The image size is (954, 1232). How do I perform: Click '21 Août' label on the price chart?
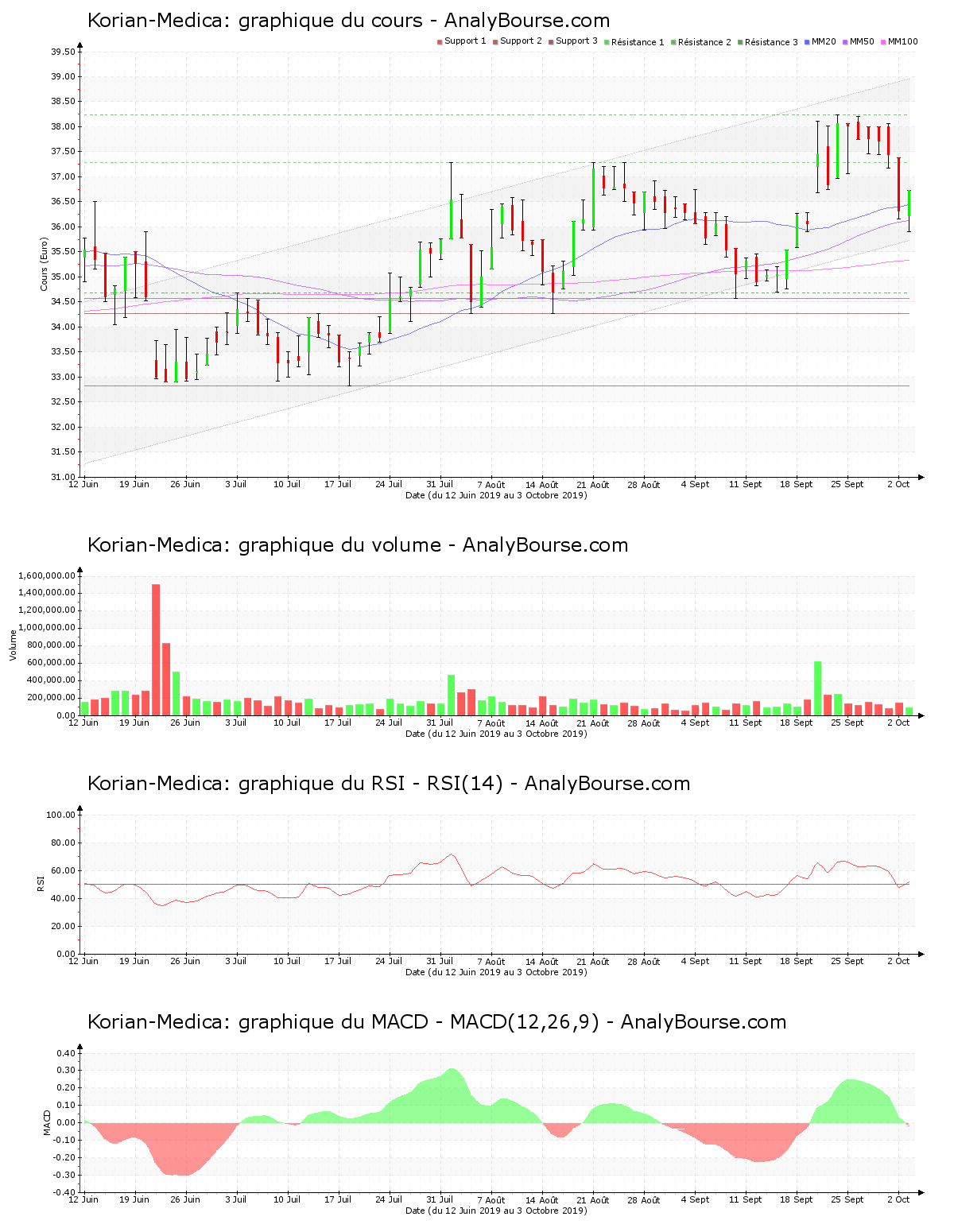[x=593, y=484]
